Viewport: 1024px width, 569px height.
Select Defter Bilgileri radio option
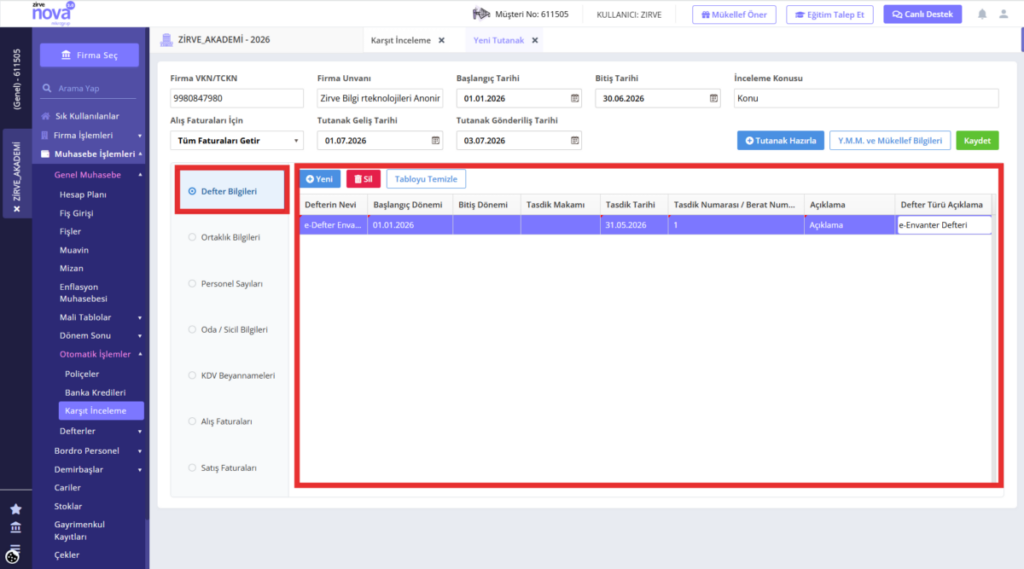click(x=192, y=191)
